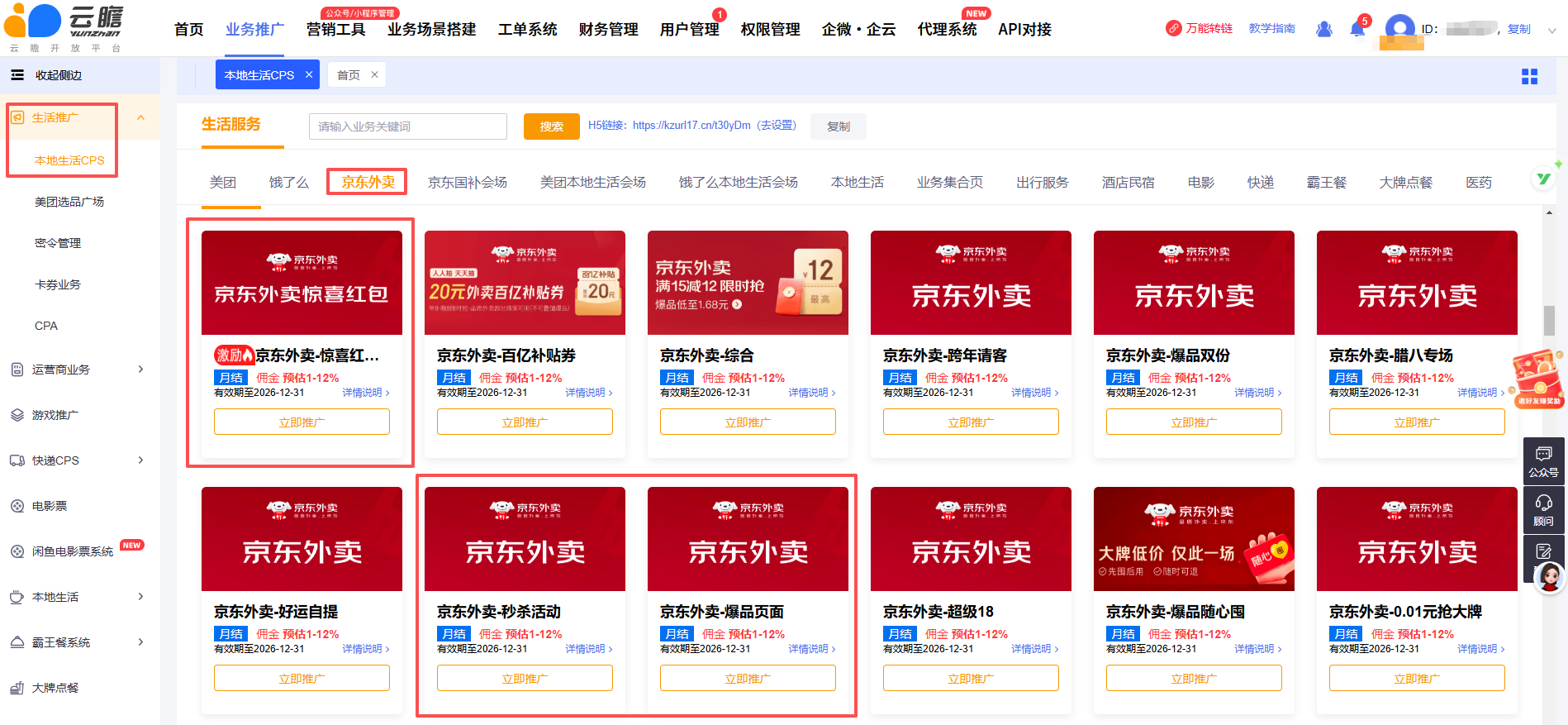Open the 顾问 headset icon
Image resolution: width=1568 pixels, height=725 pixels.
(1543, 509)
